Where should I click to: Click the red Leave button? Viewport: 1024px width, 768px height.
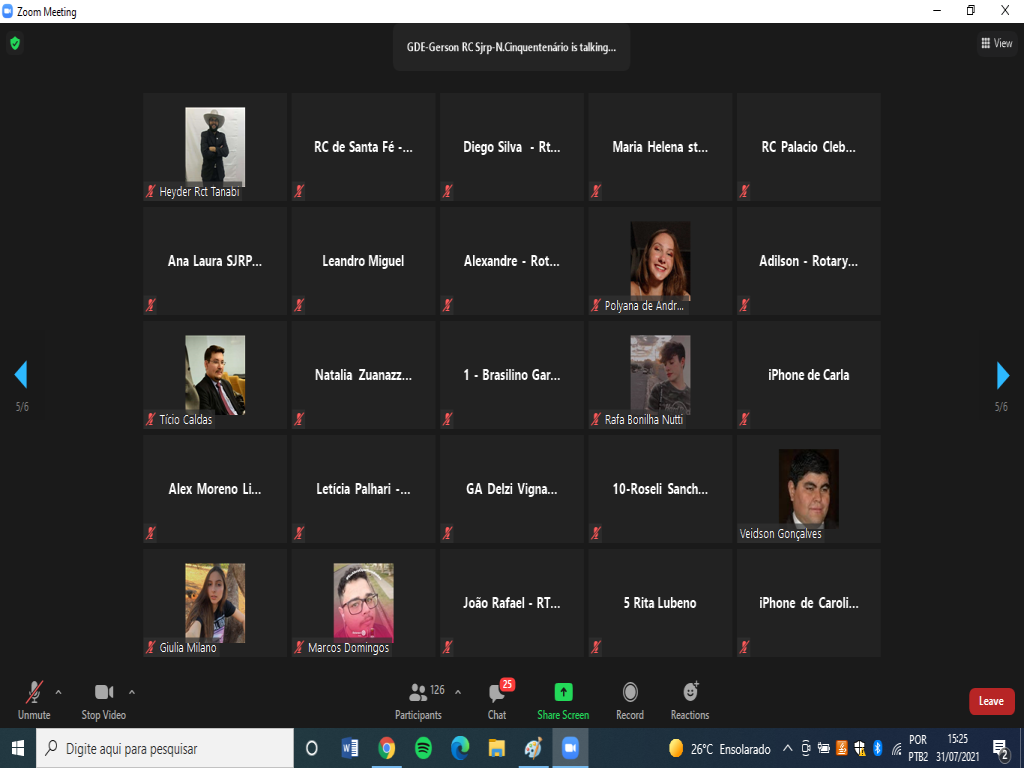991,701
